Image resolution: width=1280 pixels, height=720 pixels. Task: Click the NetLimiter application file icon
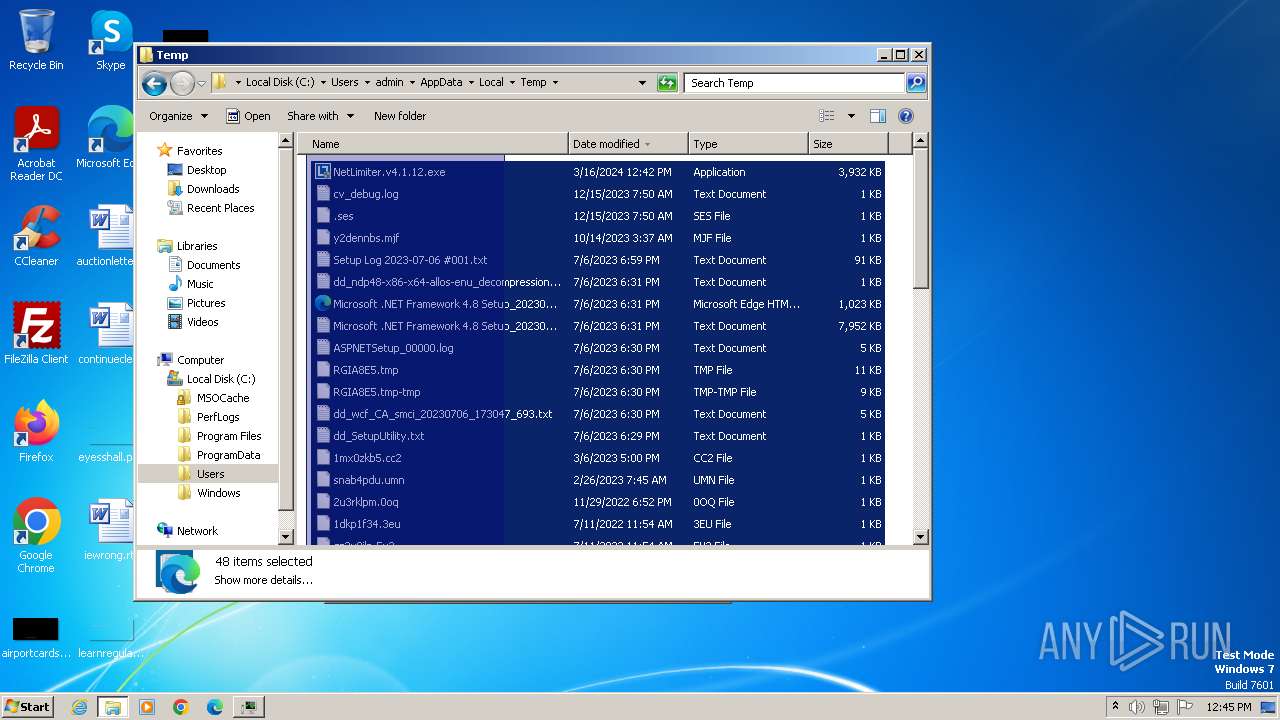323,172
